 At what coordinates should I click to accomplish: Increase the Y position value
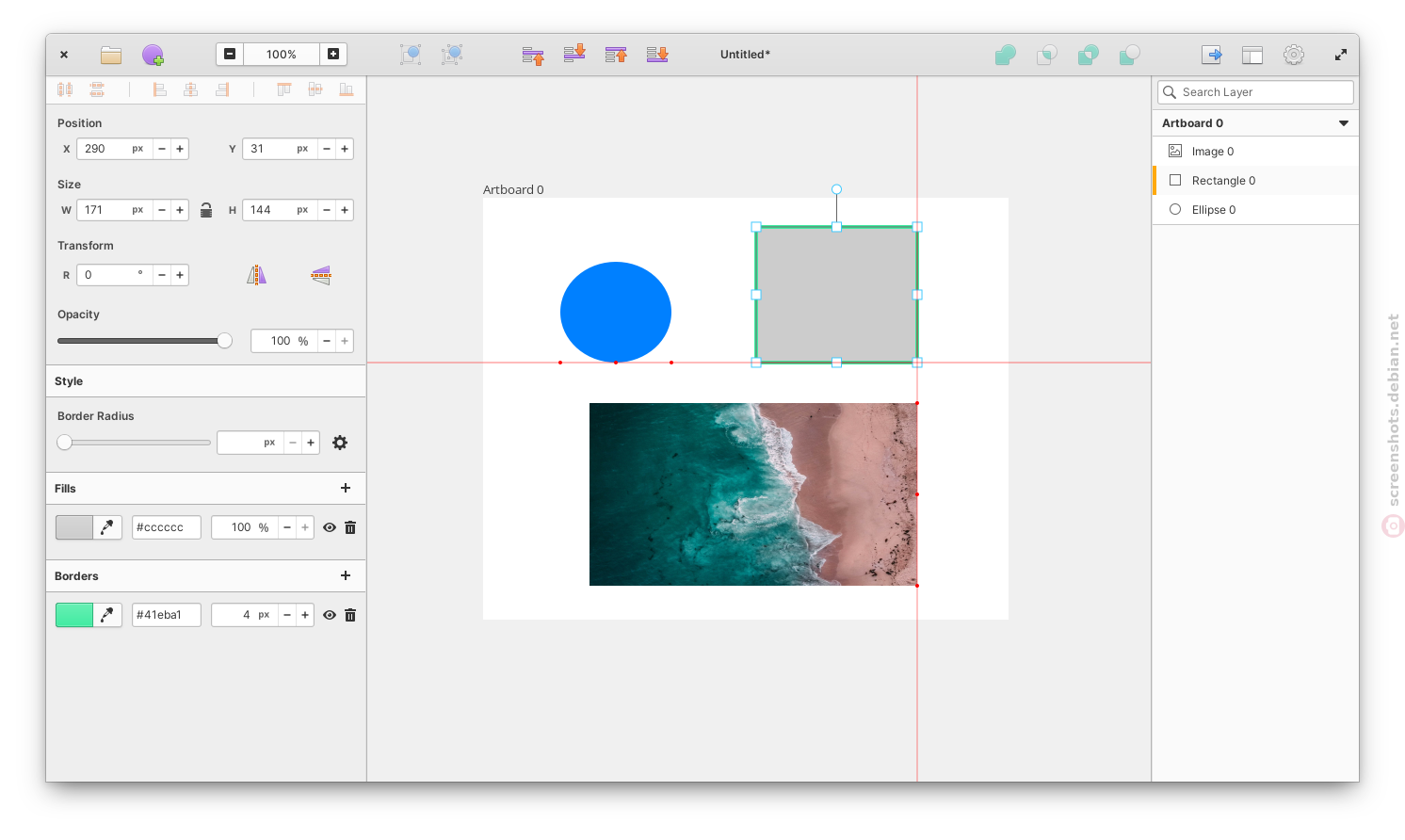[345, 149]
